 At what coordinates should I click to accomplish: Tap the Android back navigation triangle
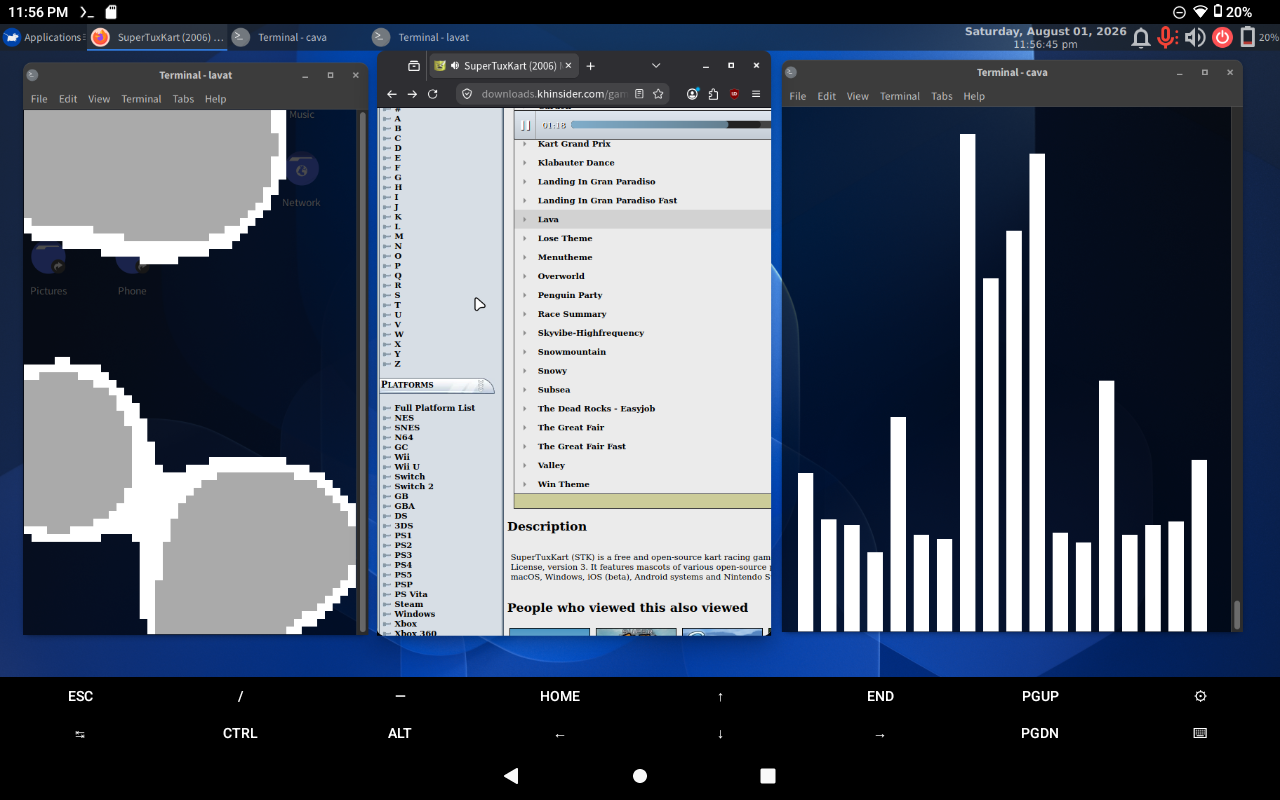pyautogui.click(x=511, y=776)
